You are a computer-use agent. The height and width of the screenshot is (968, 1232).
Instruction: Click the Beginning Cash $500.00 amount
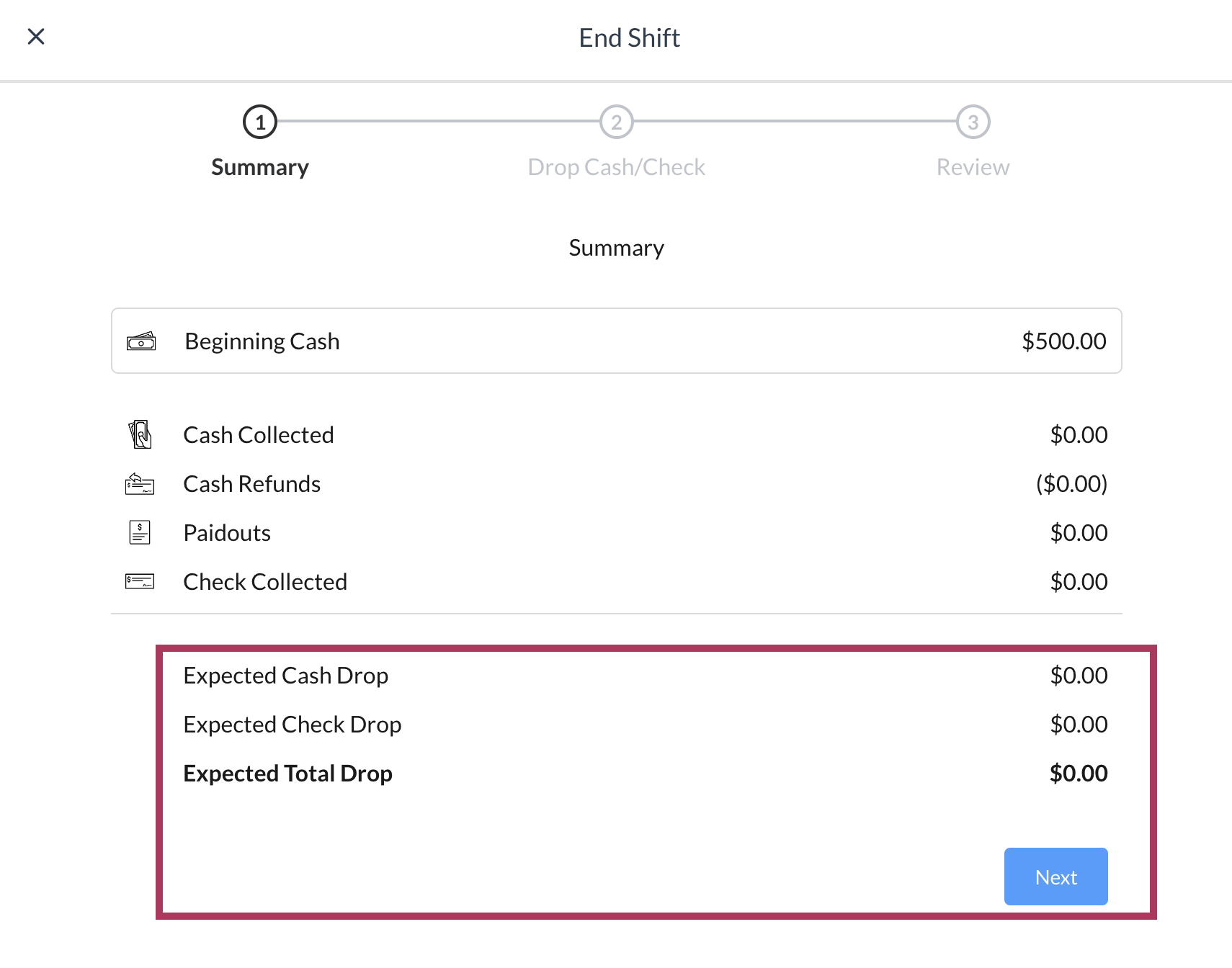point(1064,341)
